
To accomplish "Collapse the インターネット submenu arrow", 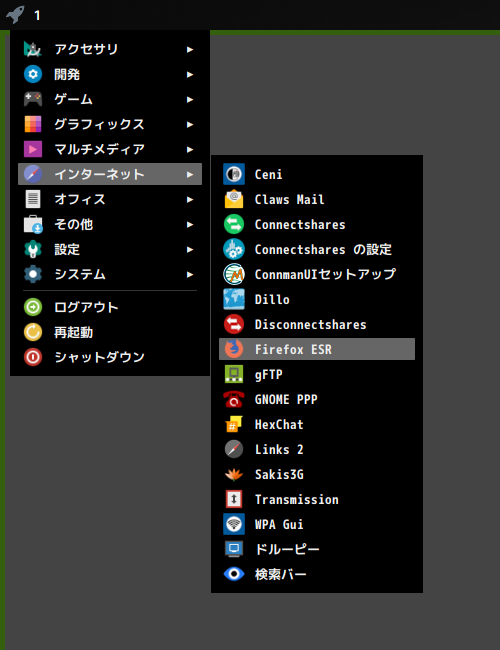I will click(x=190, y=175).
